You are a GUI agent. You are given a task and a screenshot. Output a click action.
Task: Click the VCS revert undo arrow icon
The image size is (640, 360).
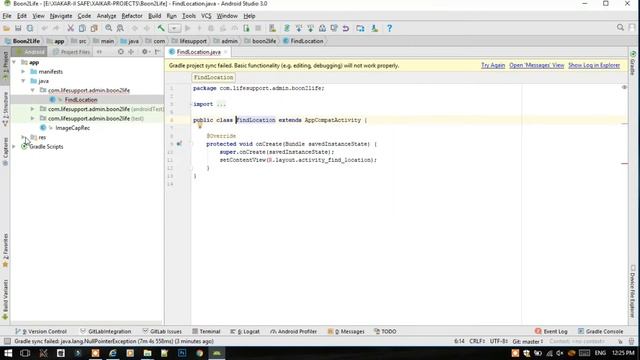click(x=346, y=28)
